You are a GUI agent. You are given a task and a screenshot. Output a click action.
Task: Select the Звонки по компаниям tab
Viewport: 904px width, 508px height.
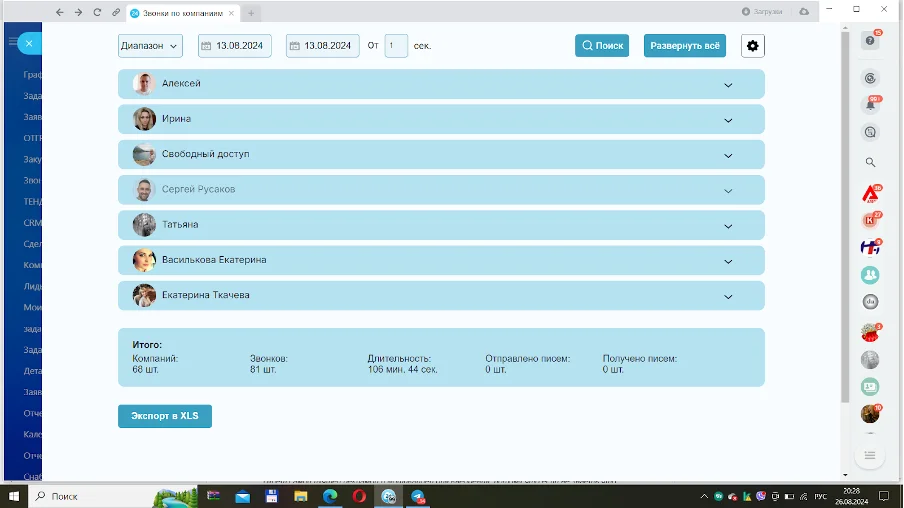tap(182, 12)
